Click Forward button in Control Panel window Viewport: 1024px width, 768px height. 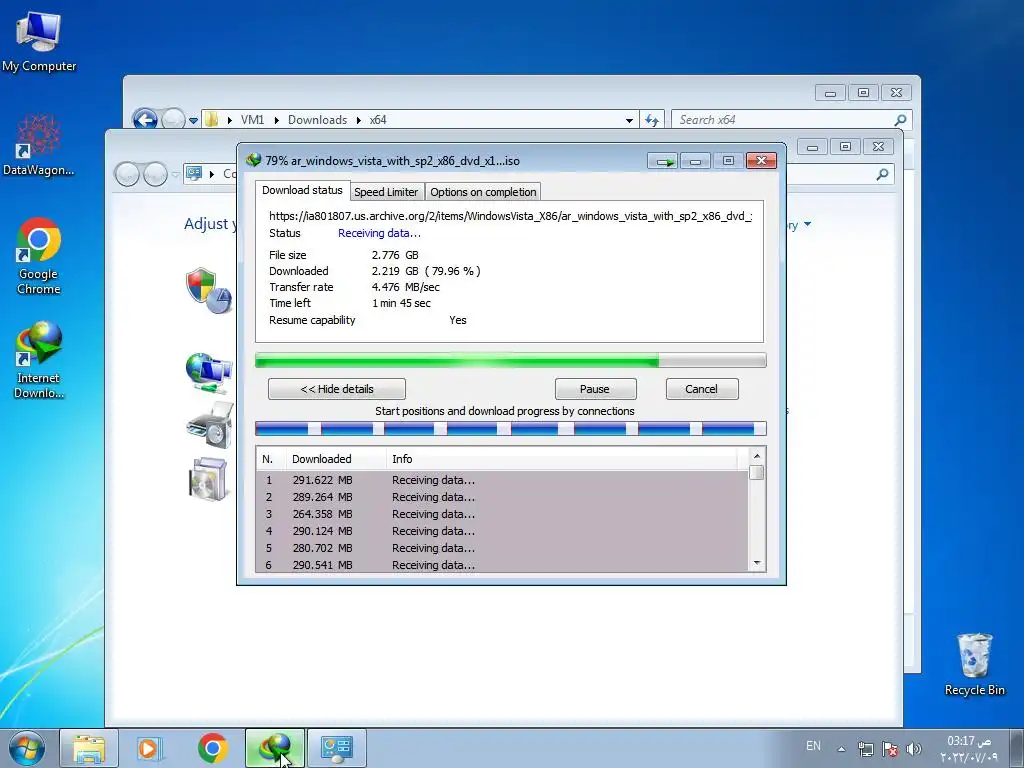[155, 174]
